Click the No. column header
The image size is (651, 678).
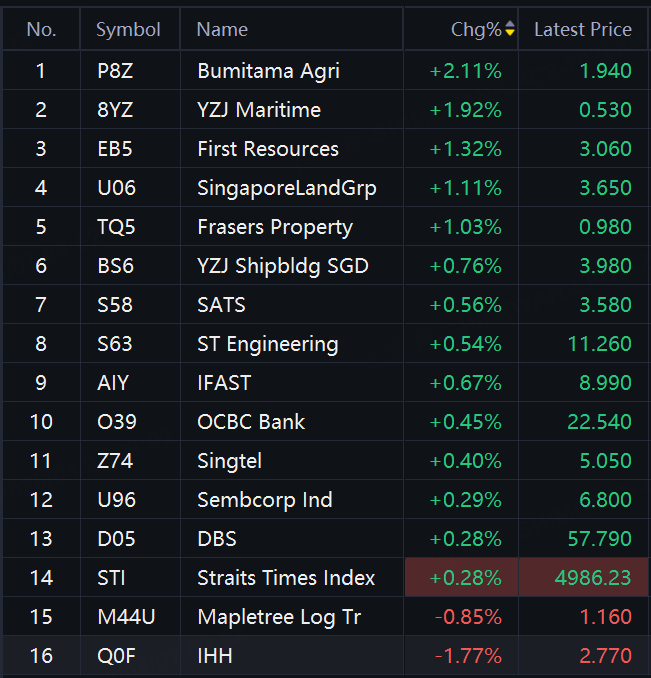(x=41, y=29)
